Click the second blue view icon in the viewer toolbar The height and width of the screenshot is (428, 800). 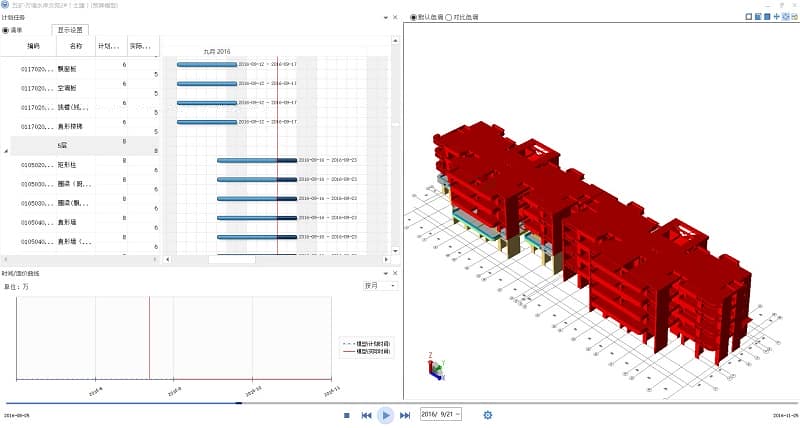pyautogui.click(x=758, y=17)
